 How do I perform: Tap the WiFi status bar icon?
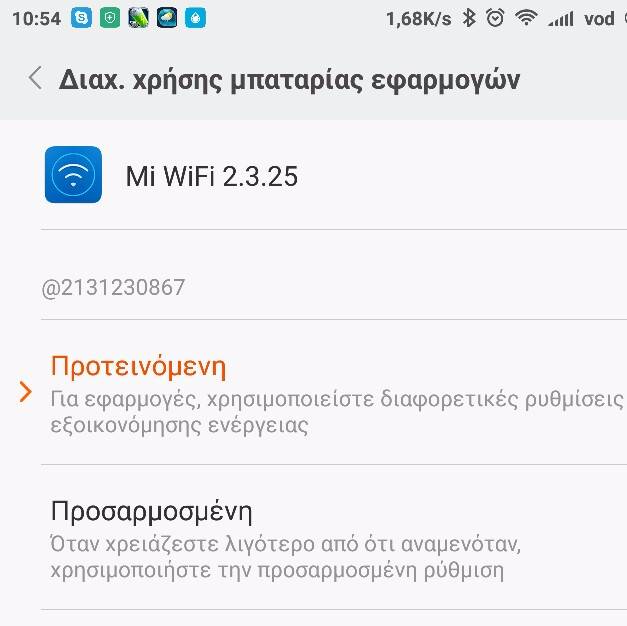pos(526,18)
